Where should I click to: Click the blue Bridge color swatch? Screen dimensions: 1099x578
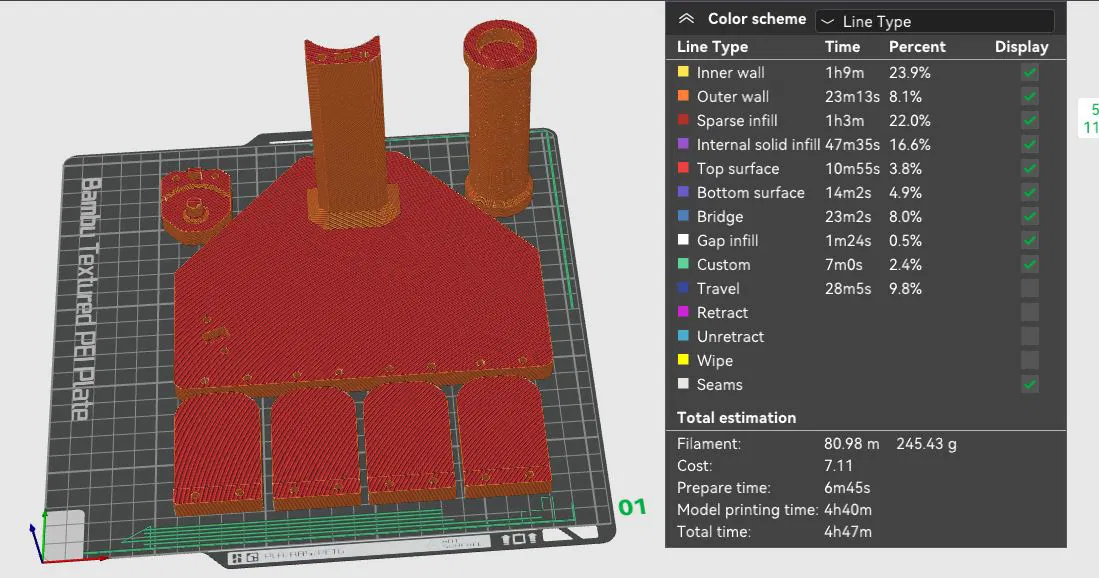click(683, 216)
